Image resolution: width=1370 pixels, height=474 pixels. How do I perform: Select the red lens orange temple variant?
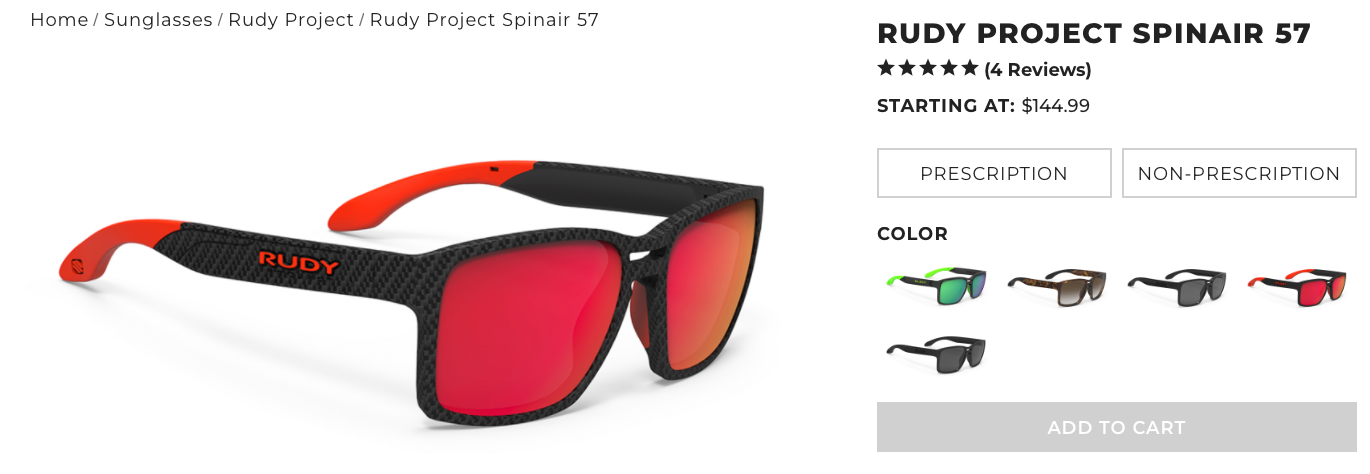(x=1297, y=288)
